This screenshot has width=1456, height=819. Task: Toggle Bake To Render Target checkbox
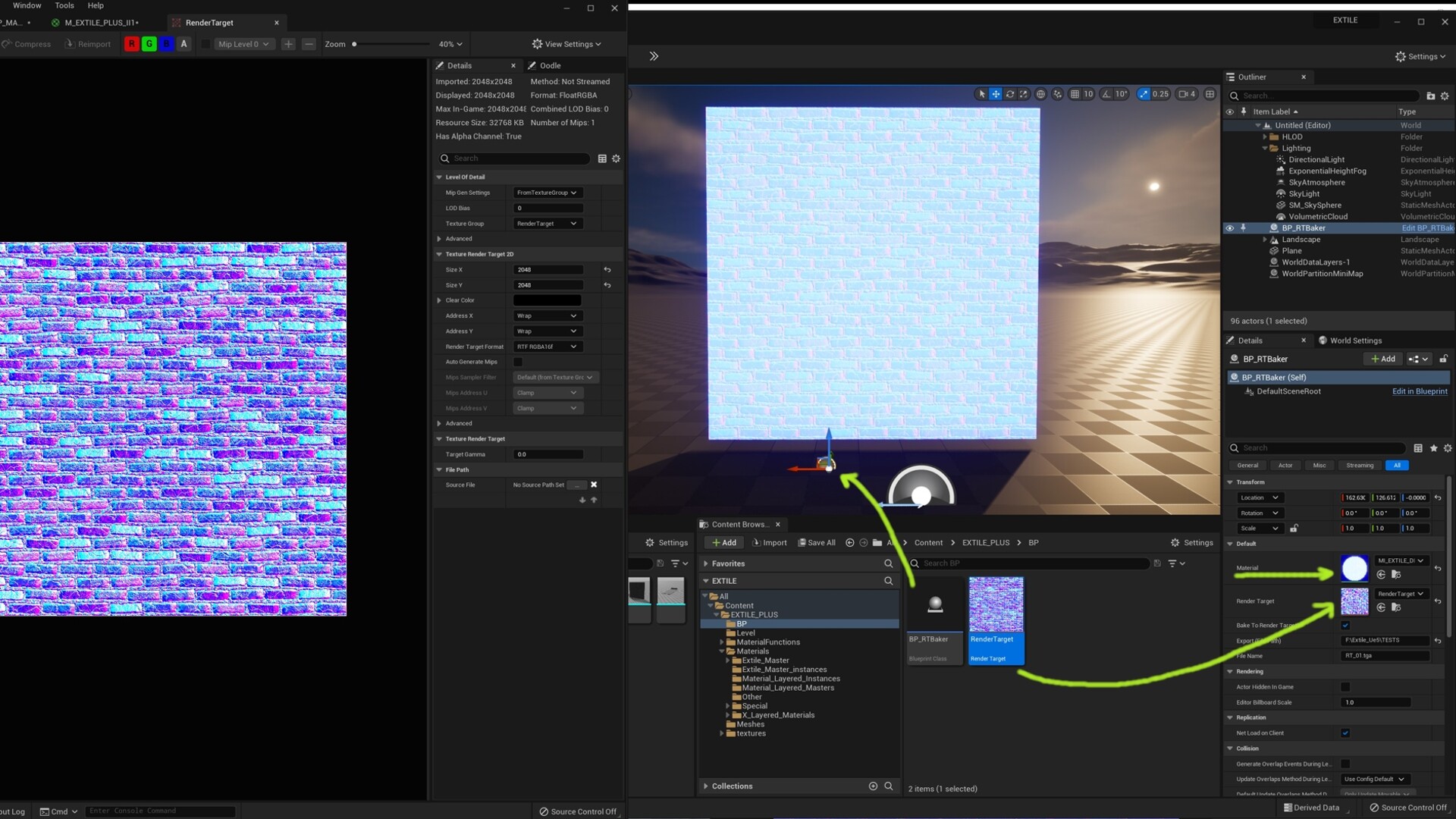[x=1345, y=626]
